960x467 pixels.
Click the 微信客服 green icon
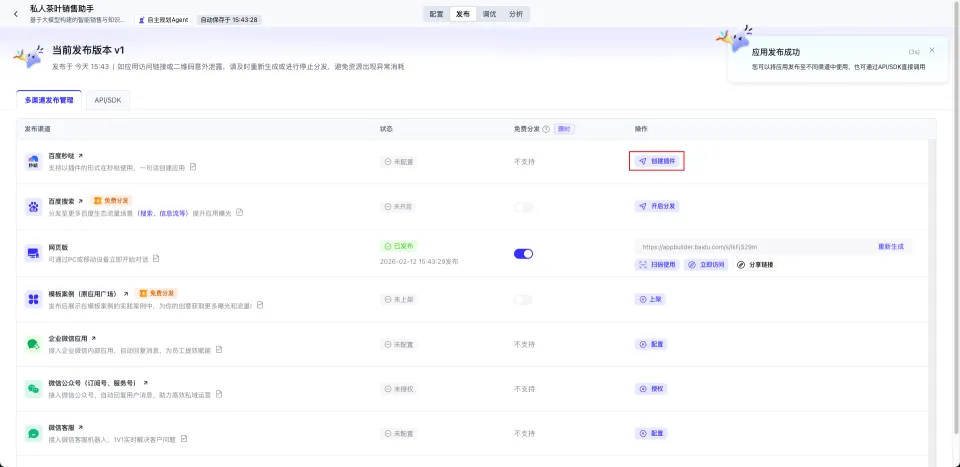(x=33, y=433)
